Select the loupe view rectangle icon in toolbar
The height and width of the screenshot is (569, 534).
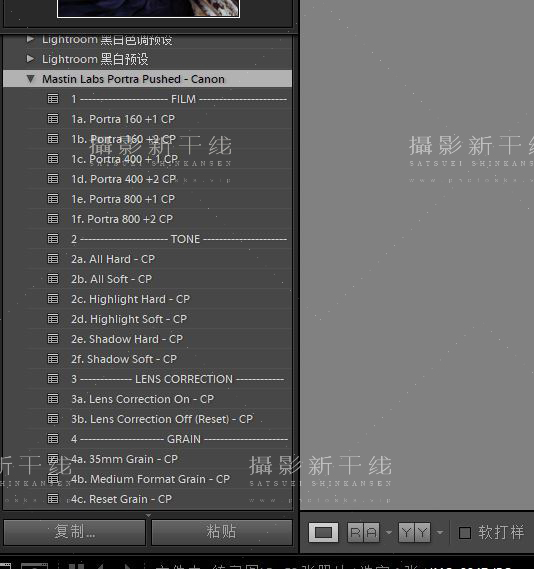pos(323,532)
